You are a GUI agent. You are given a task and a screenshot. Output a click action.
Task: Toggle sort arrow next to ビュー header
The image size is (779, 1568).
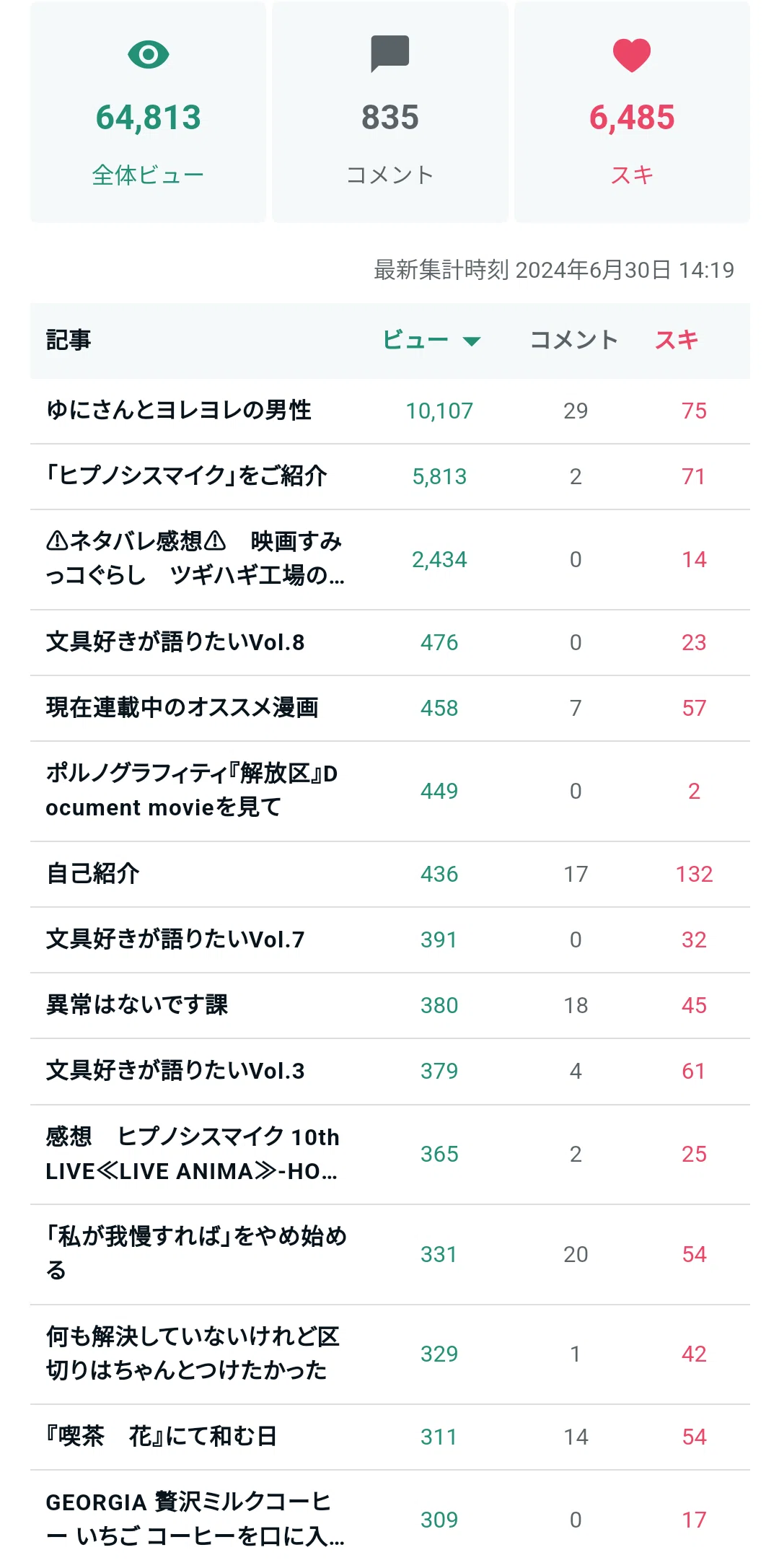click(472, 341)
